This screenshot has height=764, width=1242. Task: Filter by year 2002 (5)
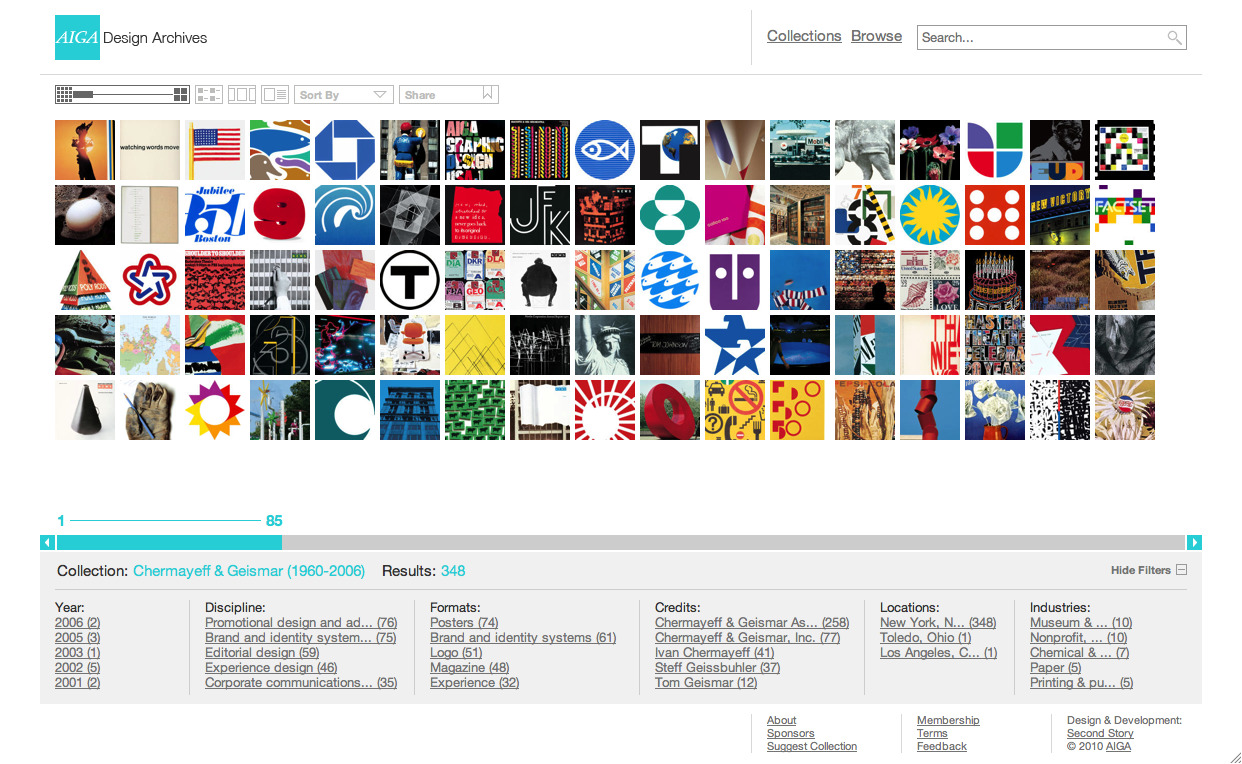[x=77, y=668]
